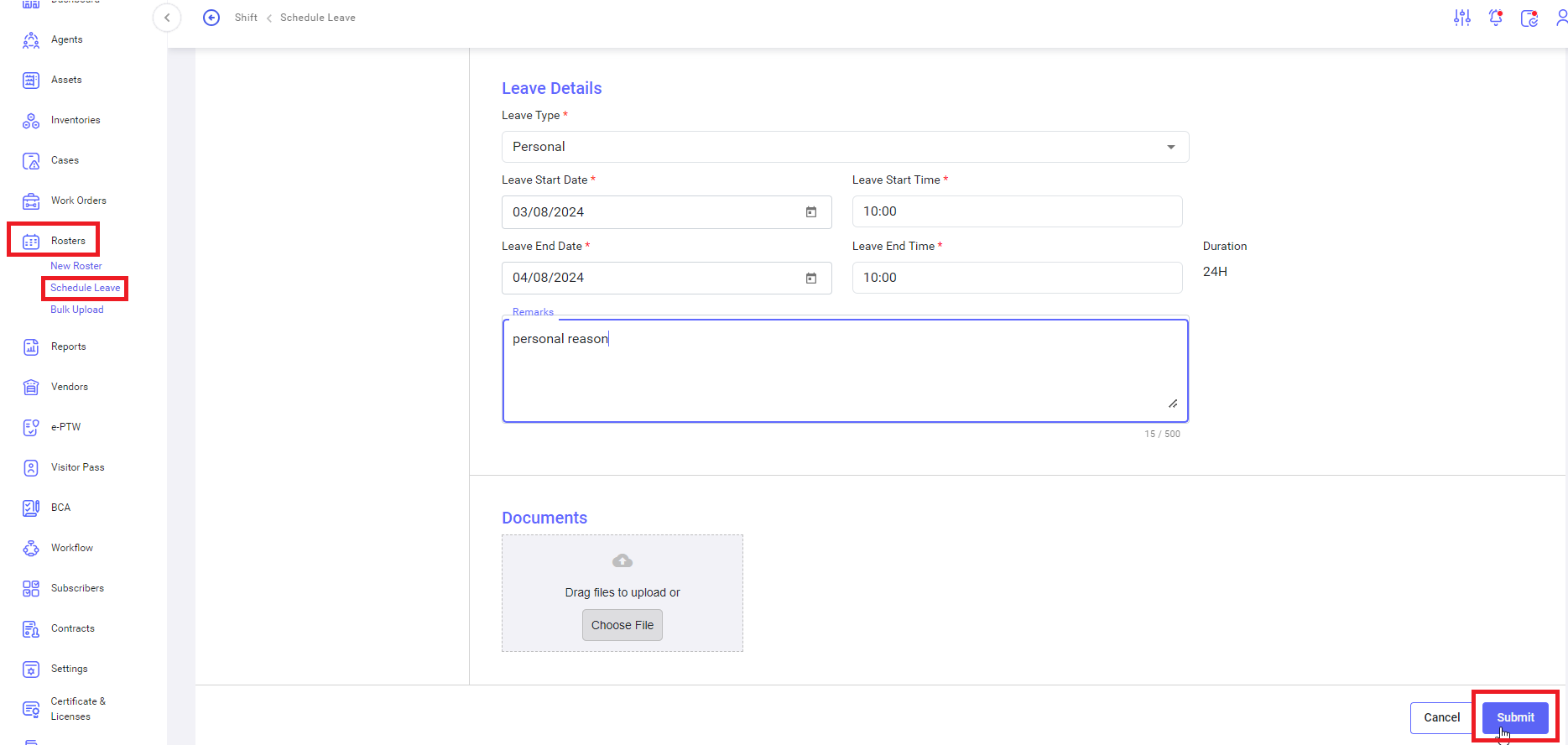The image size is (1568, 745).
Task: Click the Leave End Date field
Action: pyautogui.click(x=667, y=278)
